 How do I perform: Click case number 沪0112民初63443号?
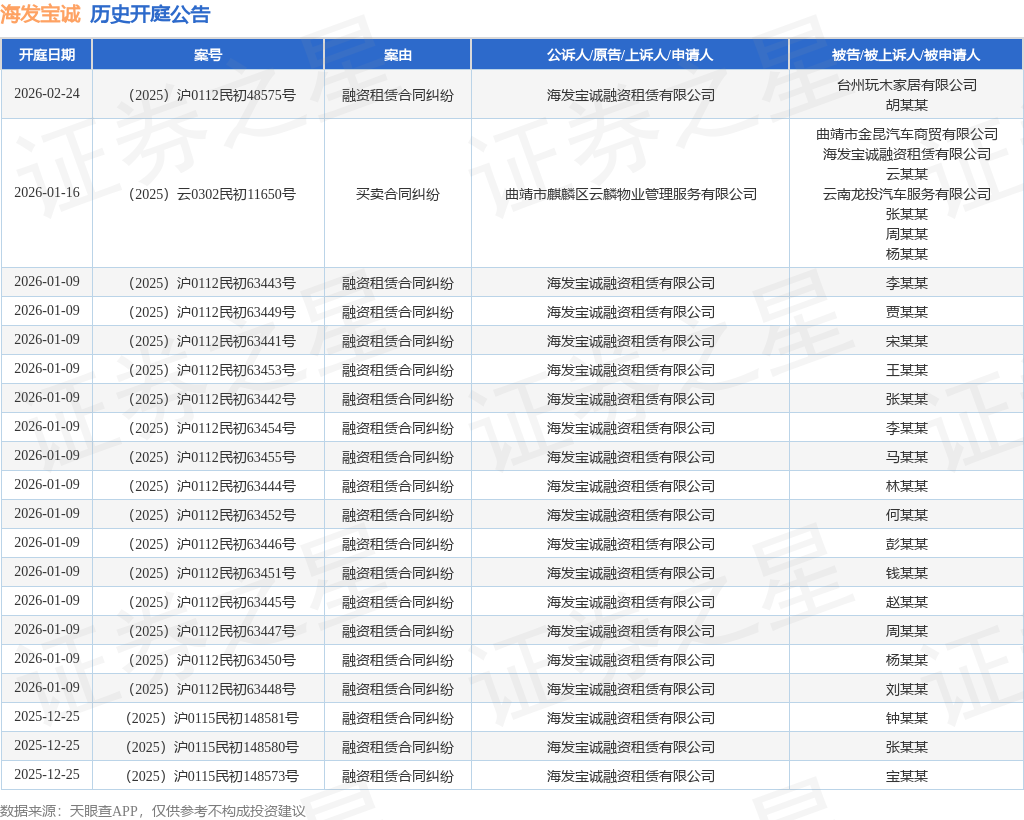pos(212,283)
